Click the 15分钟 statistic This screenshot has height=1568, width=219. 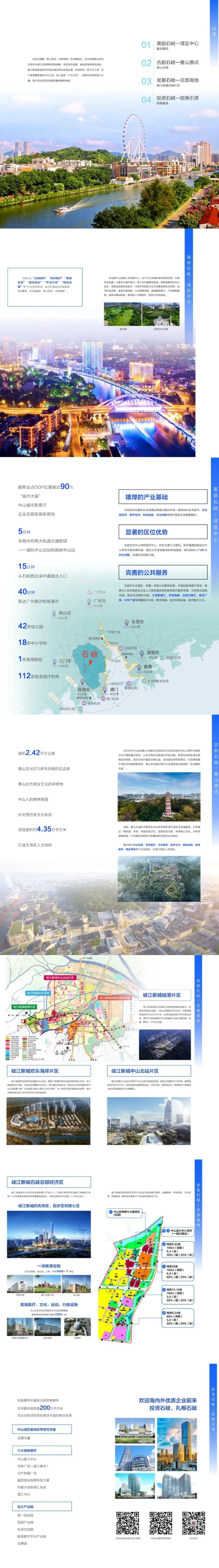(x=26, y=566)
